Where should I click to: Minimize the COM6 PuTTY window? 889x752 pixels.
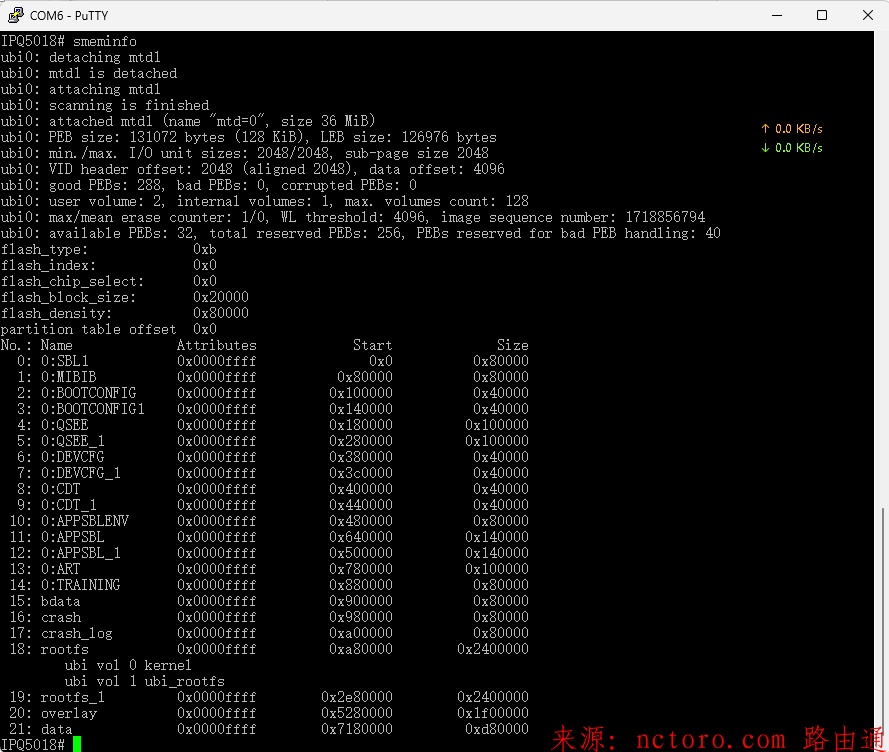(775, 15)
